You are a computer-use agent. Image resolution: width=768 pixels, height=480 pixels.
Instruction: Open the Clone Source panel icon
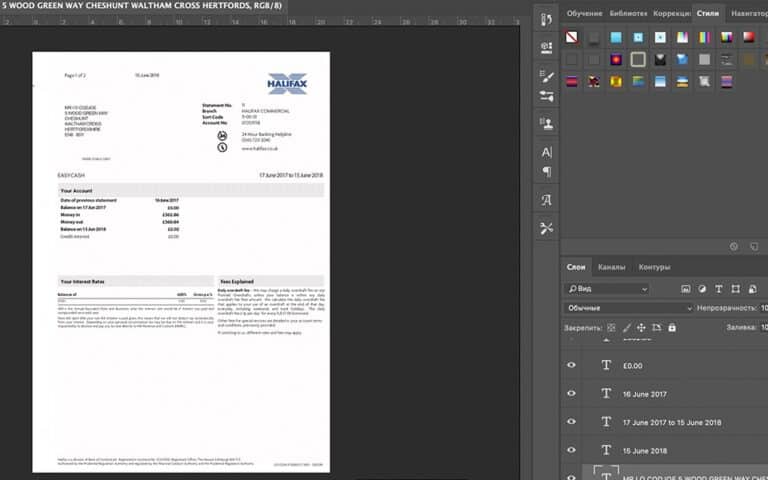pyautogui.click(x=547, y=125)
